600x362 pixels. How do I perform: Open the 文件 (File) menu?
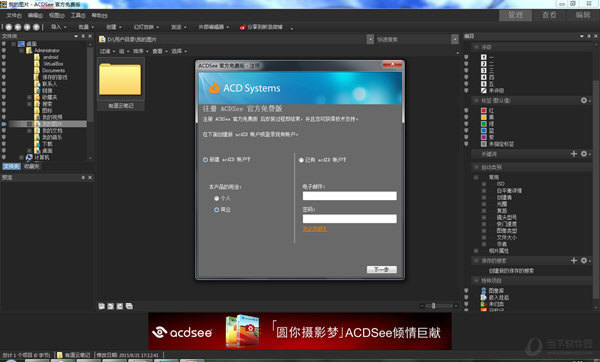14,15
